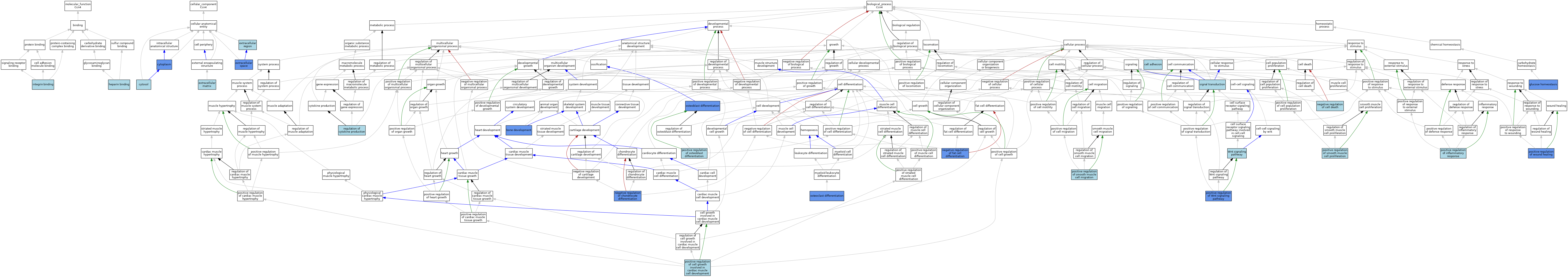Click 'cell-cell signaling by wnt' node

pyautogui.click(x=1268, y=130)
